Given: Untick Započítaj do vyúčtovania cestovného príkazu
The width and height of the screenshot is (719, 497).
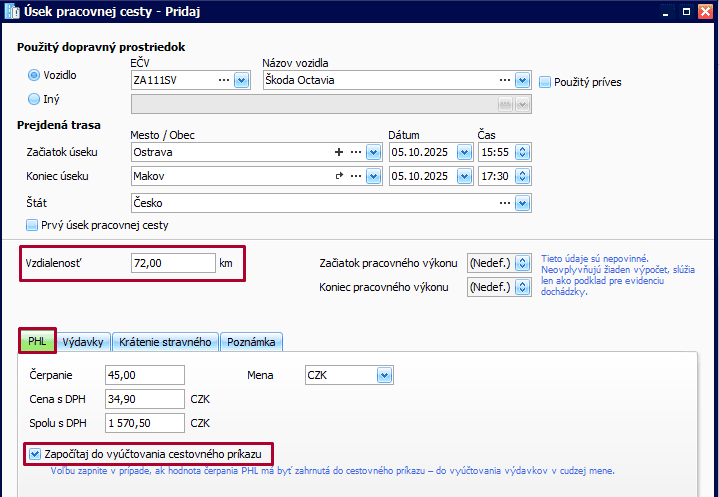Looking at the screenshot, I should coord(35,454).
